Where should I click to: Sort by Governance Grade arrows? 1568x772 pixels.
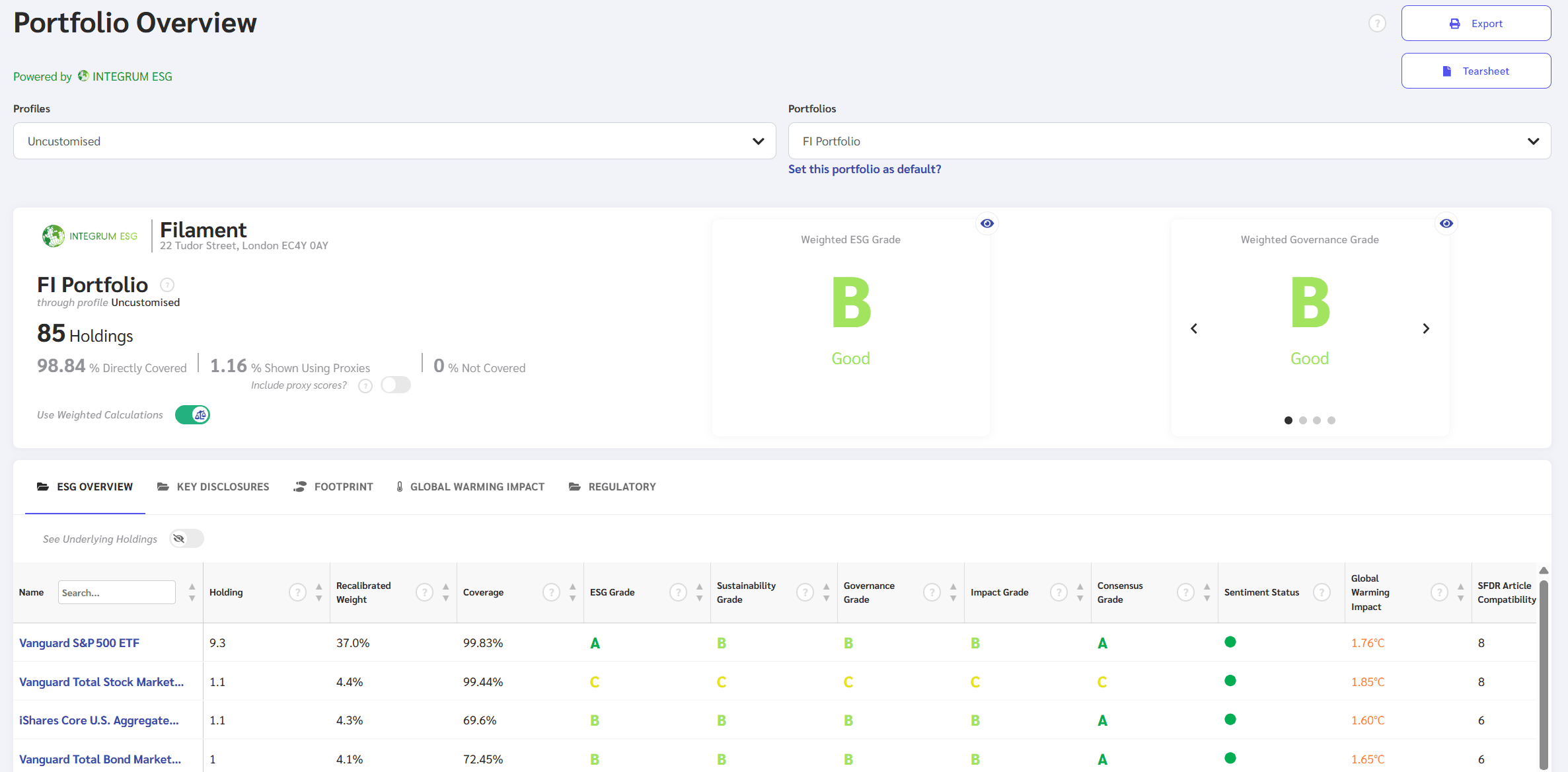pos(953,592)
